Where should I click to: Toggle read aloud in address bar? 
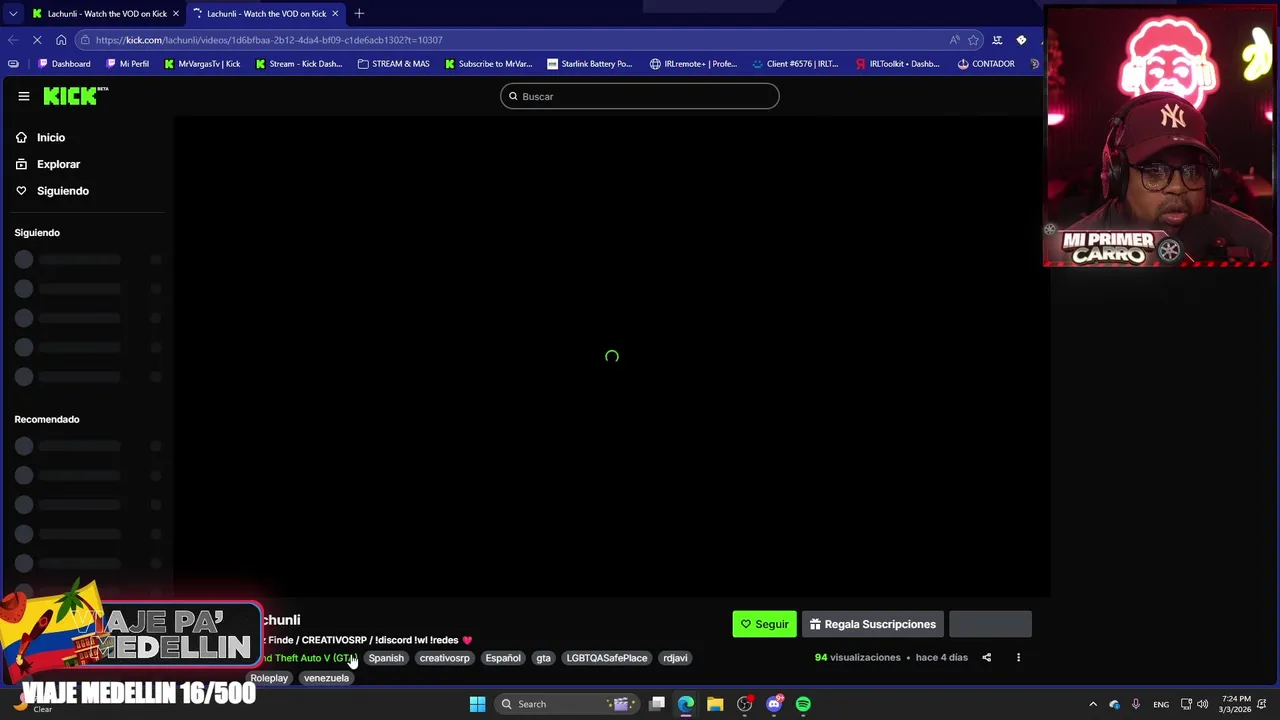tap(955, 40)
